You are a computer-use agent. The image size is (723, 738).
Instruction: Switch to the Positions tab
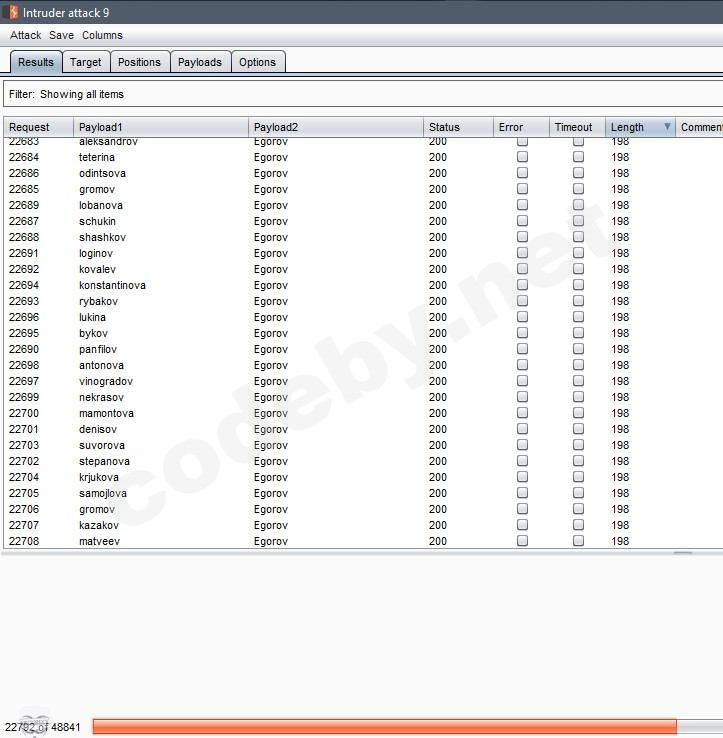[x=139, y=62]
